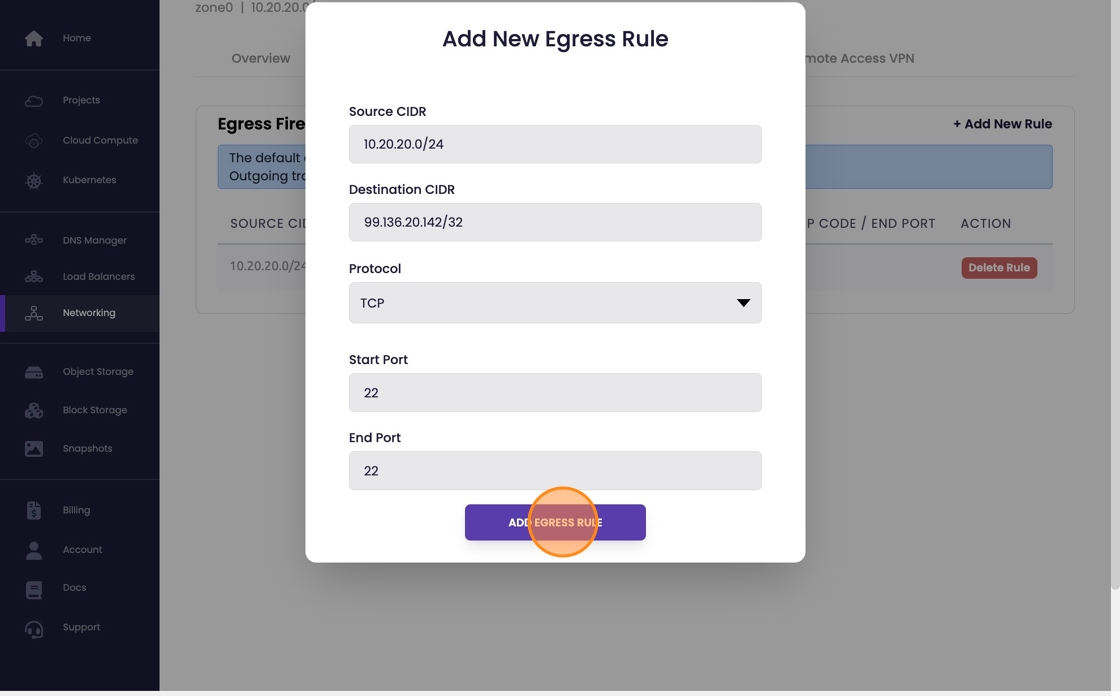Viewport: 1120px width, 696px height.
Task: Select the Load Balancers icon
Action: tap(34, 277)
